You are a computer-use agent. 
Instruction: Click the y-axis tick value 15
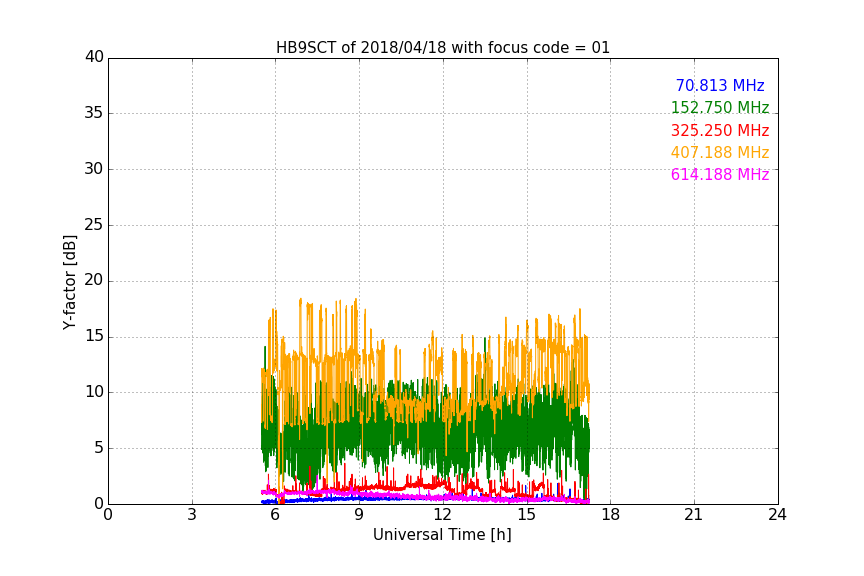pos(94,336)
